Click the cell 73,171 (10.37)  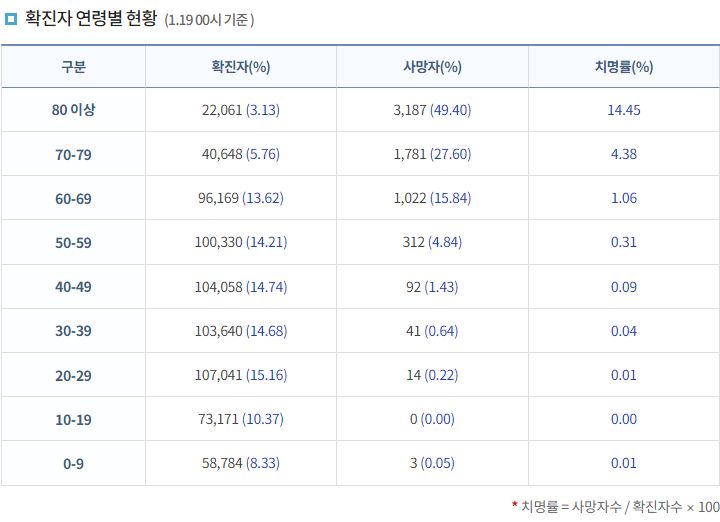pos(241,419)
